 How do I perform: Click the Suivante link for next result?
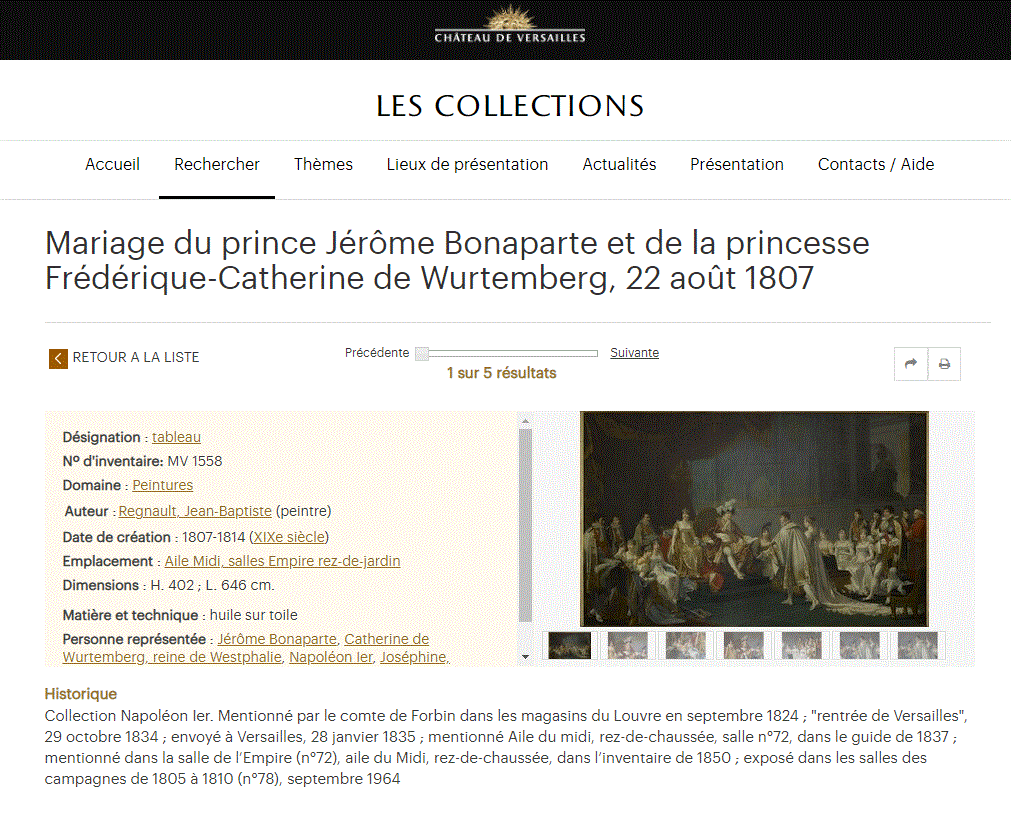(634, 353)
